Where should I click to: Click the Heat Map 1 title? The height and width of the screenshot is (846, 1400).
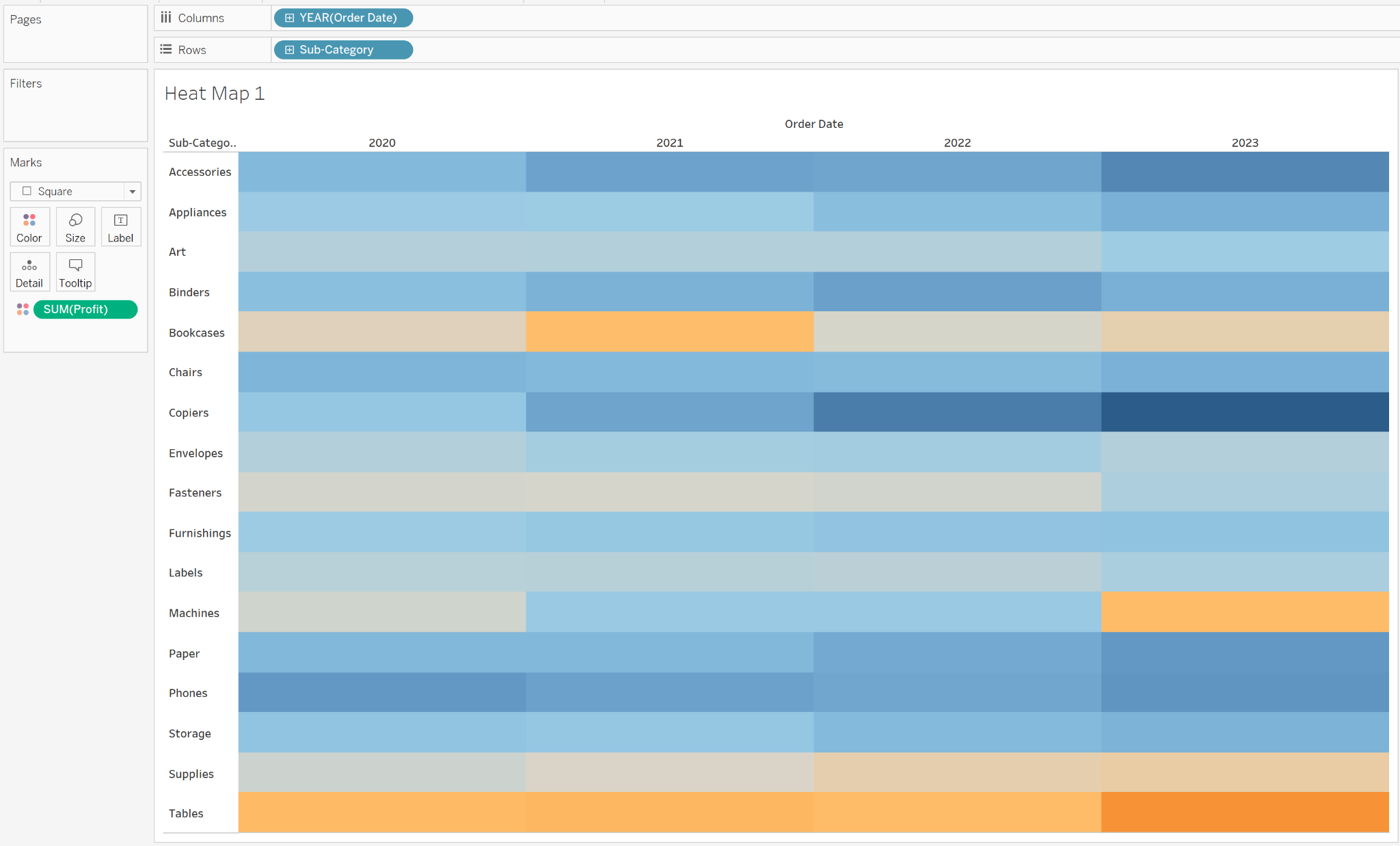point(214,93)
